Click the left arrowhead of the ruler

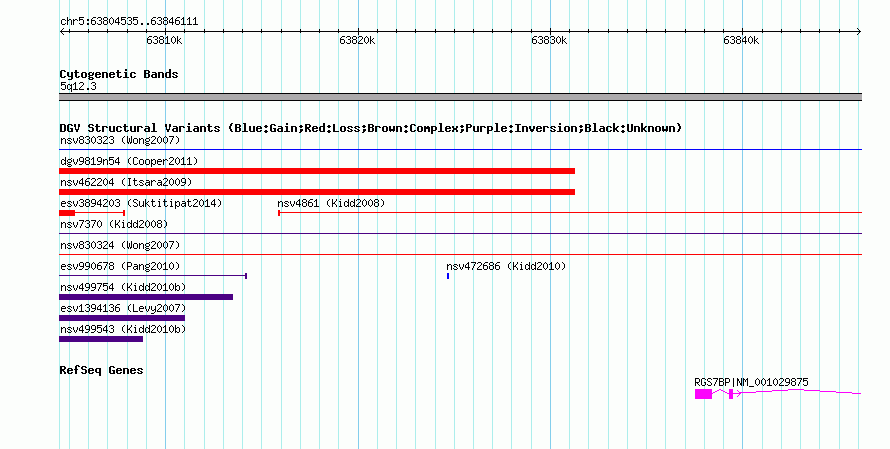(x=62, y=32)
